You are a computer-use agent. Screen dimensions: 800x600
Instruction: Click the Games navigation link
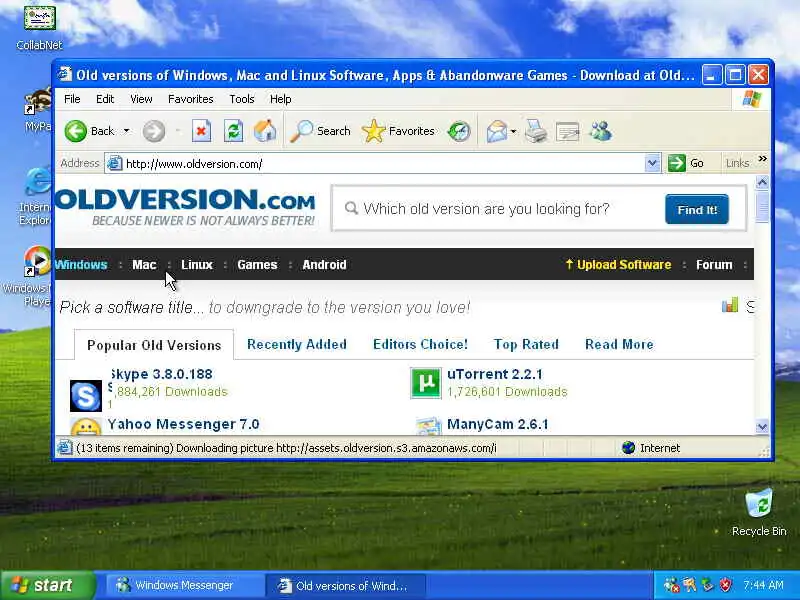pyautogui.click(x=257, y=265)
